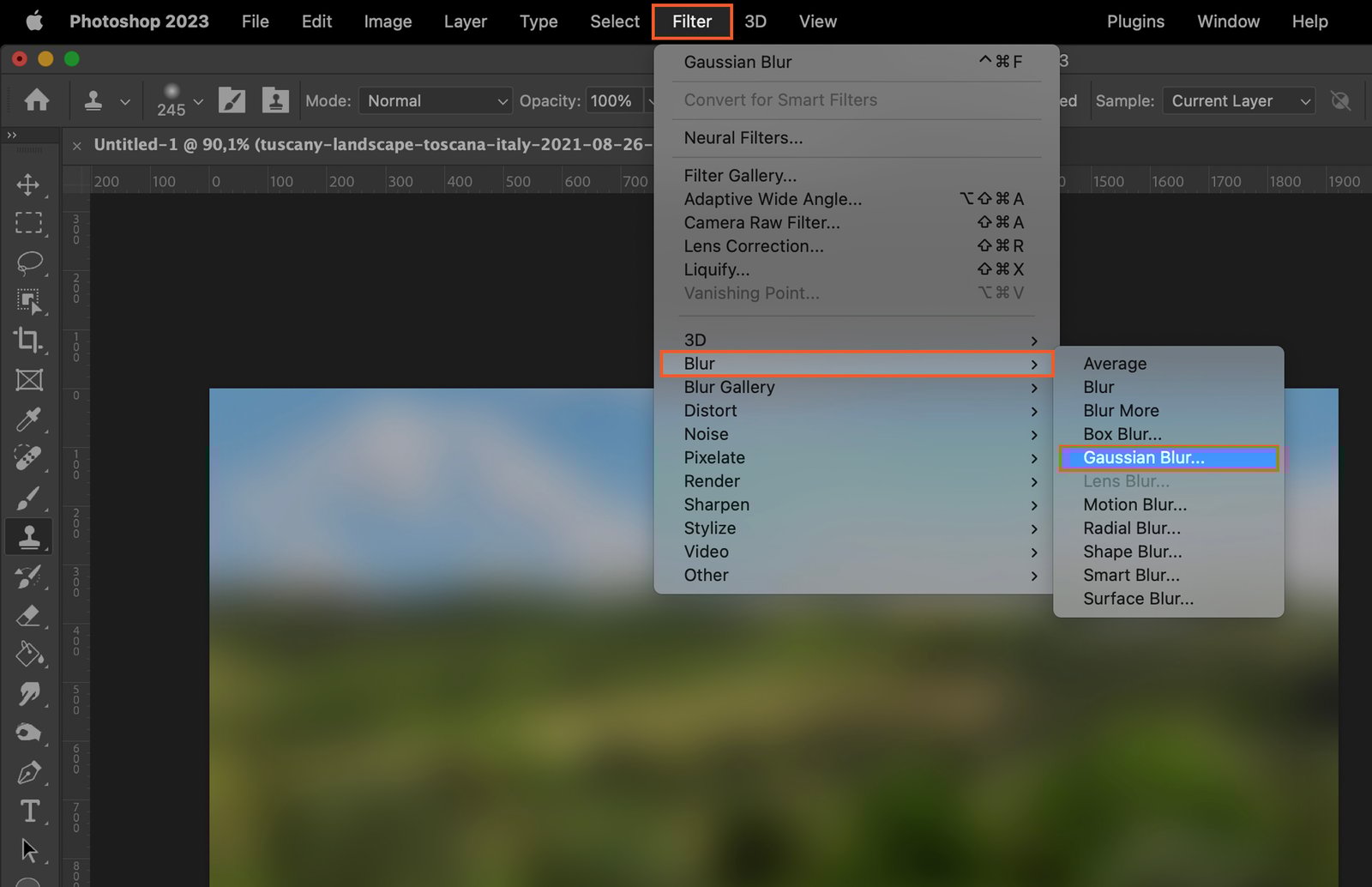1372x887 pixels.
Task: Click the Home icon in options bar
Action: 36,100
